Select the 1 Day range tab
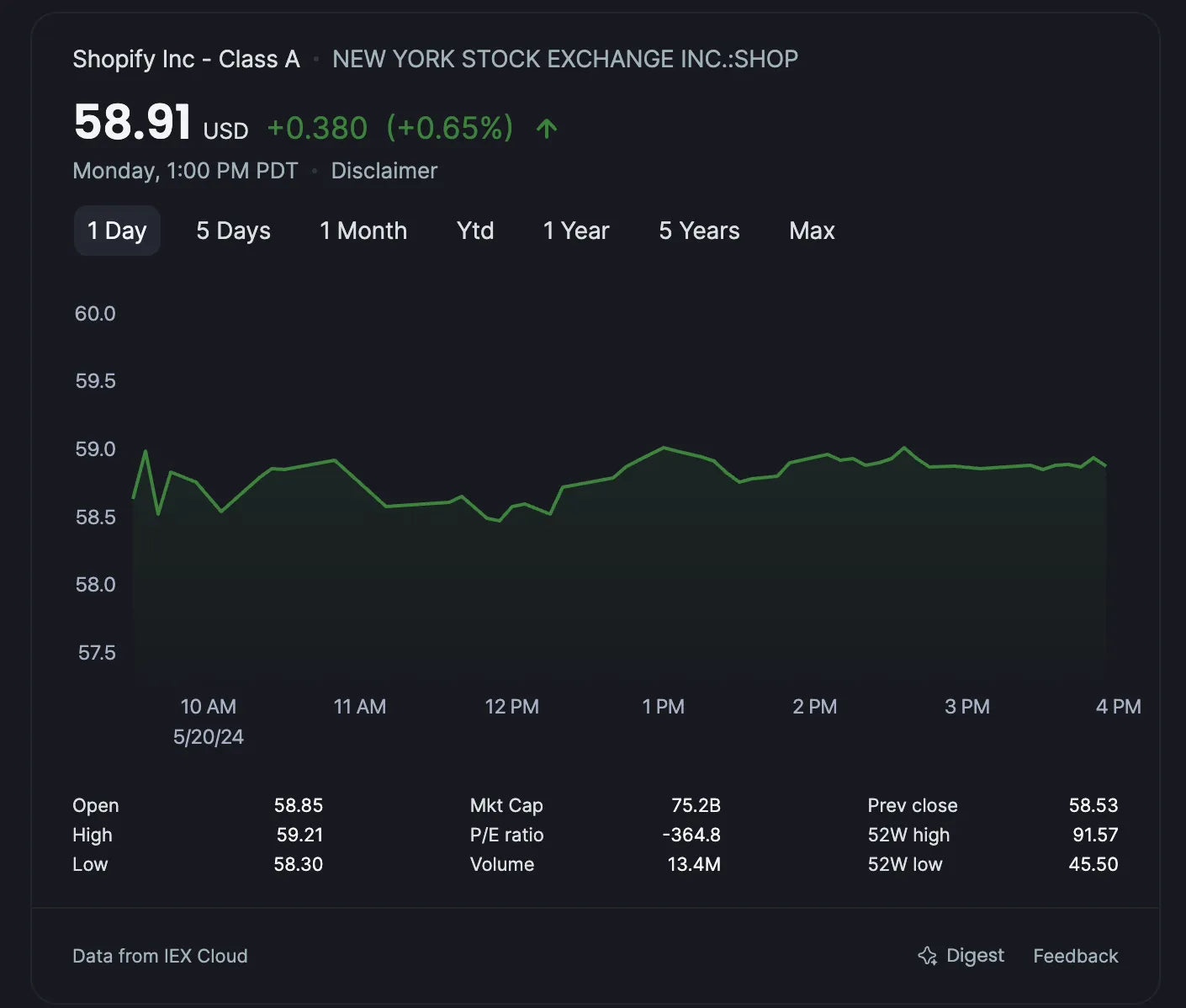This screenshot has height=1008, width=1186. [117, 231]
